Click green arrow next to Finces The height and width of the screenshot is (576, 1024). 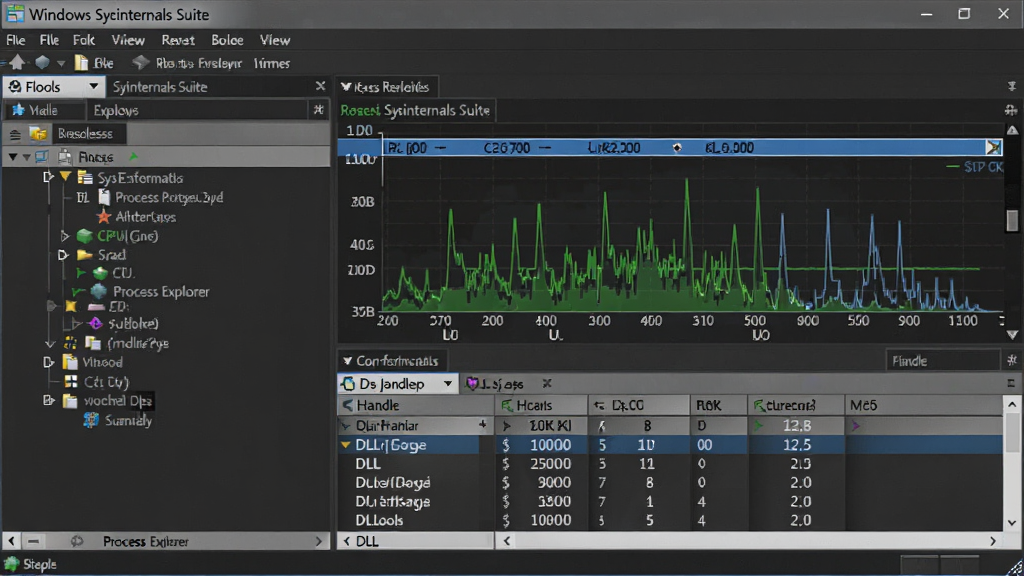(134, 157)
